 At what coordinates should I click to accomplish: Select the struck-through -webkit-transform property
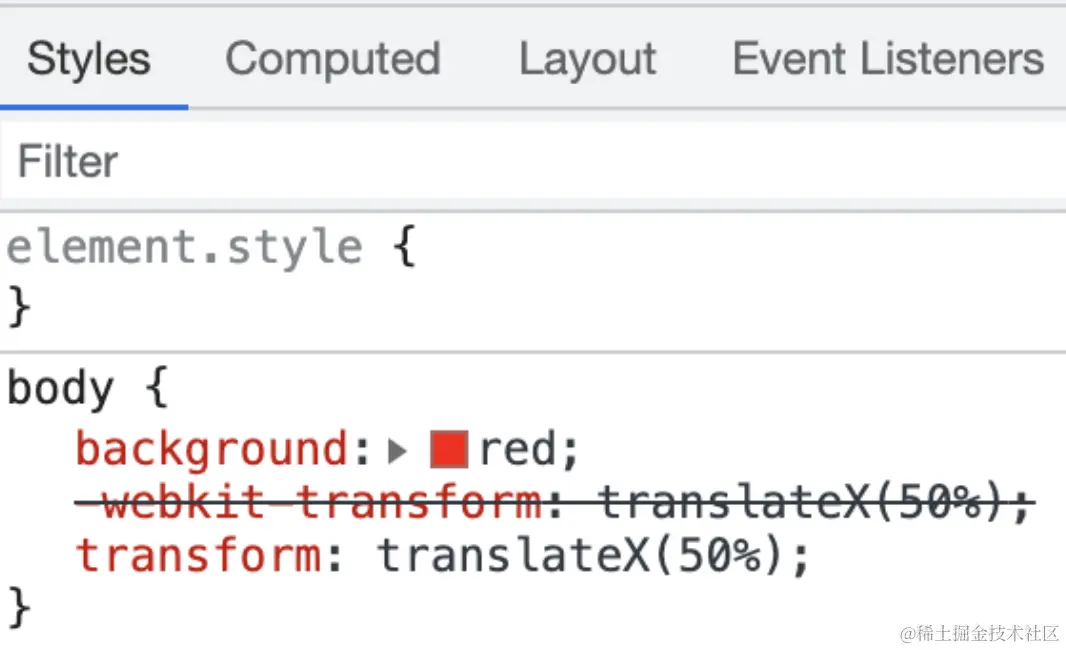(309, 502)
